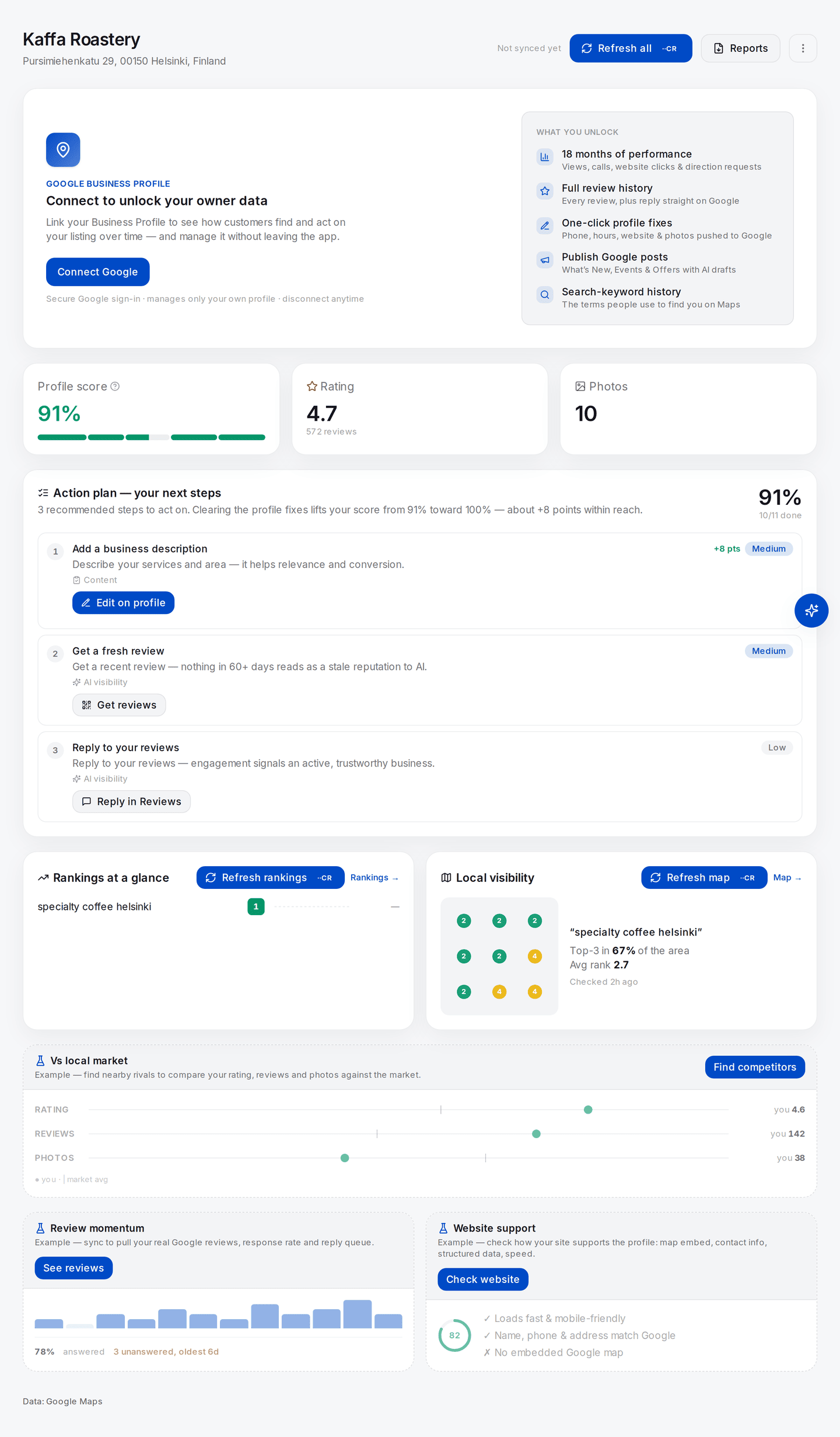
Task: Click the search icon beside Search-keyword history
Action: coord(545,295)
